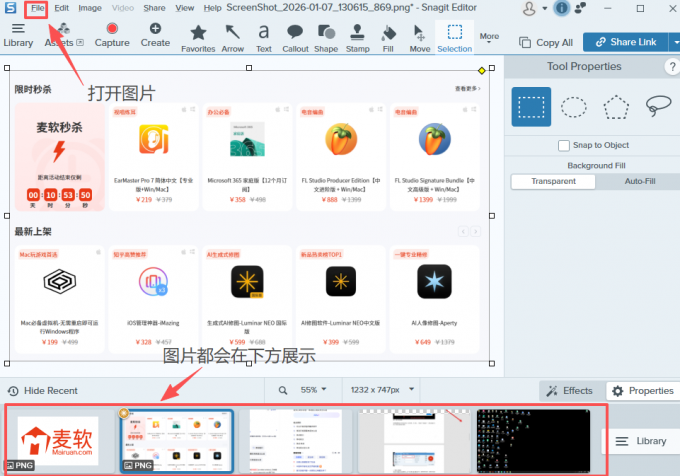Screen dimensions: 680x476
Task: Open the 55% zoom dropdown
Action: pos(313,390)
